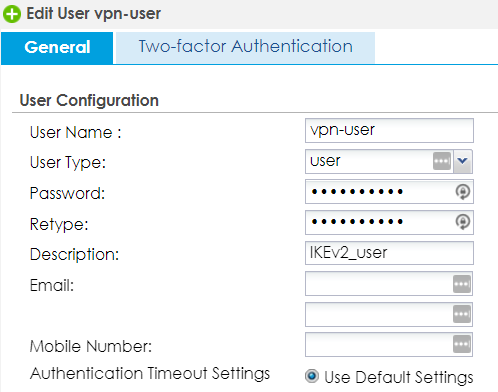This screenshot has height=392, width=498.
Task: Click the ellipsis icon in User Type field
Action: point(442,161)
